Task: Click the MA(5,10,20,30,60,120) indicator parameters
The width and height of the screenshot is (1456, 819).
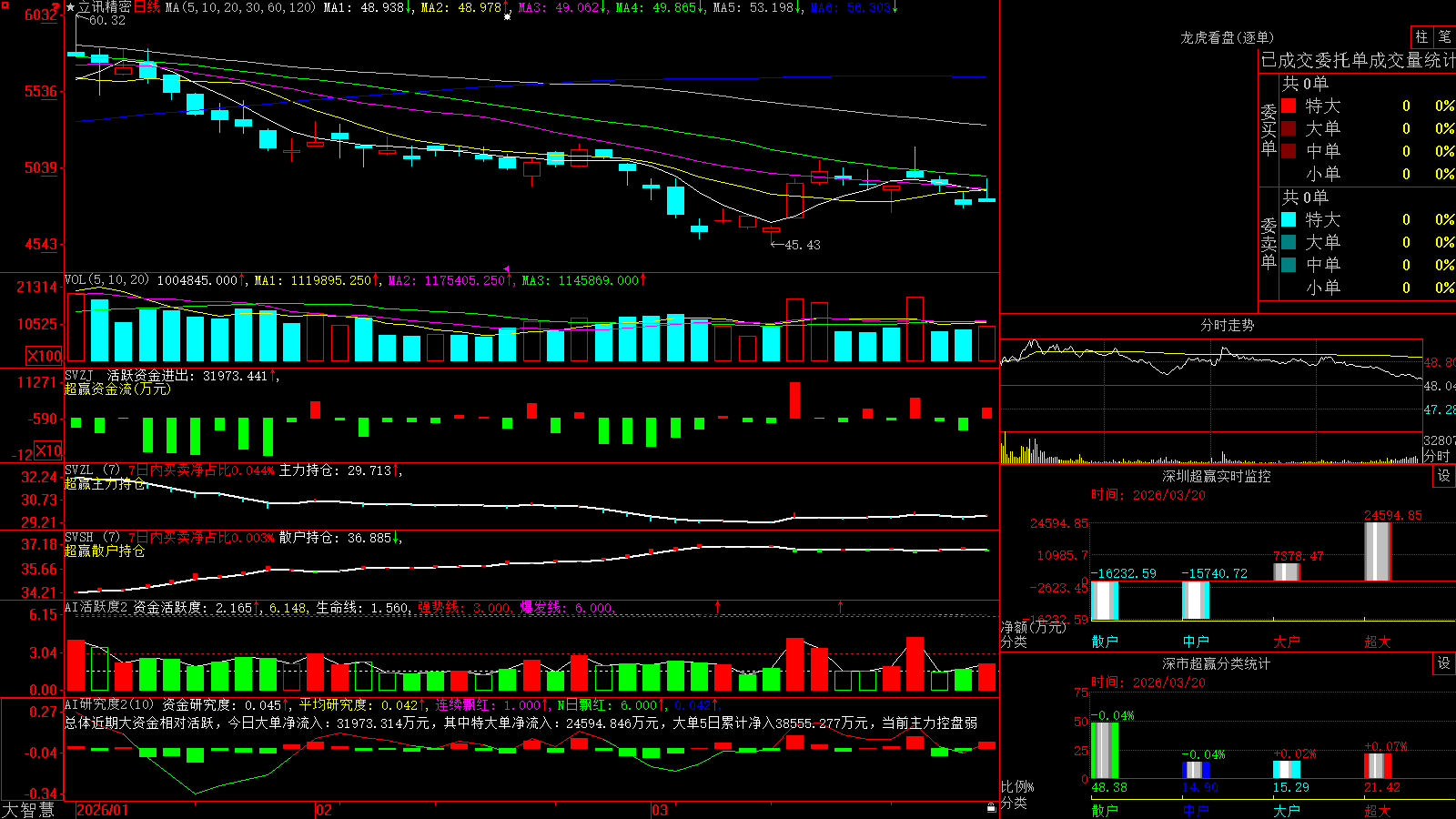Action: click(x=240, y=7)
